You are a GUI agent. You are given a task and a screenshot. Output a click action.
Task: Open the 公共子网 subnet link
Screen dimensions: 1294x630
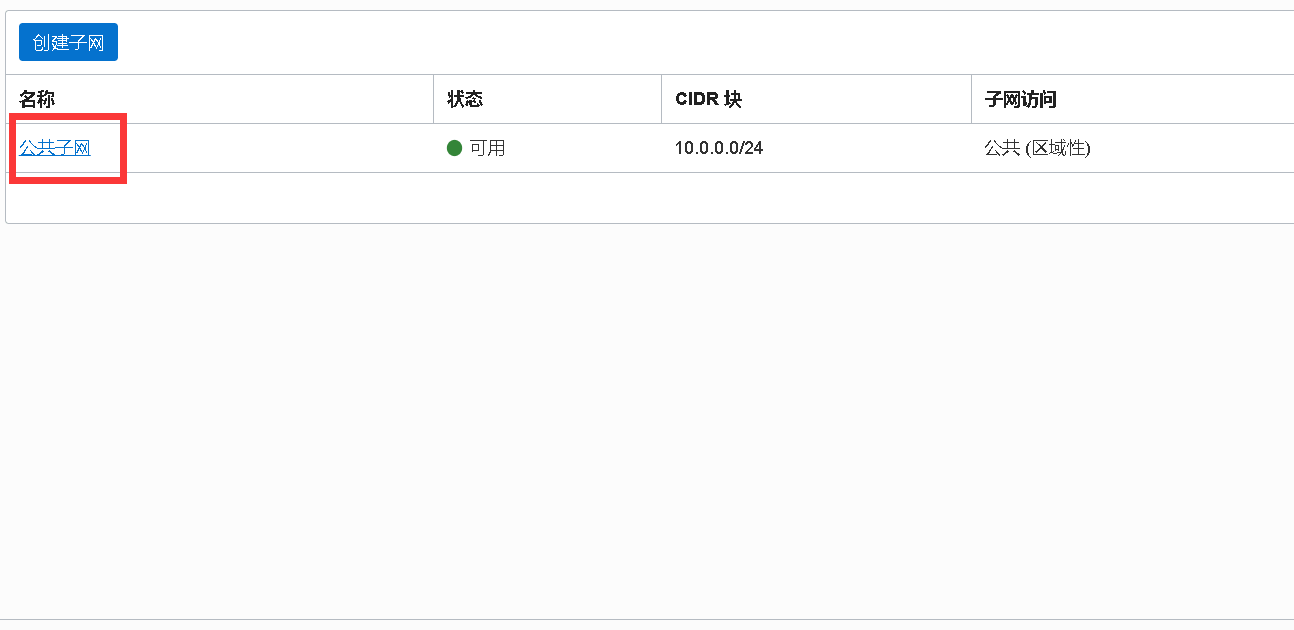[54, 147]
